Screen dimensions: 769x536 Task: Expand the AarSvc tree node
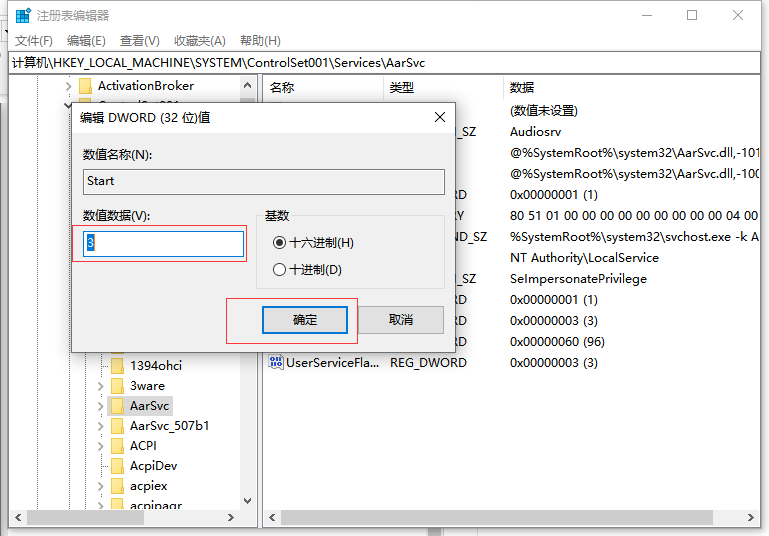click(101, 407)
